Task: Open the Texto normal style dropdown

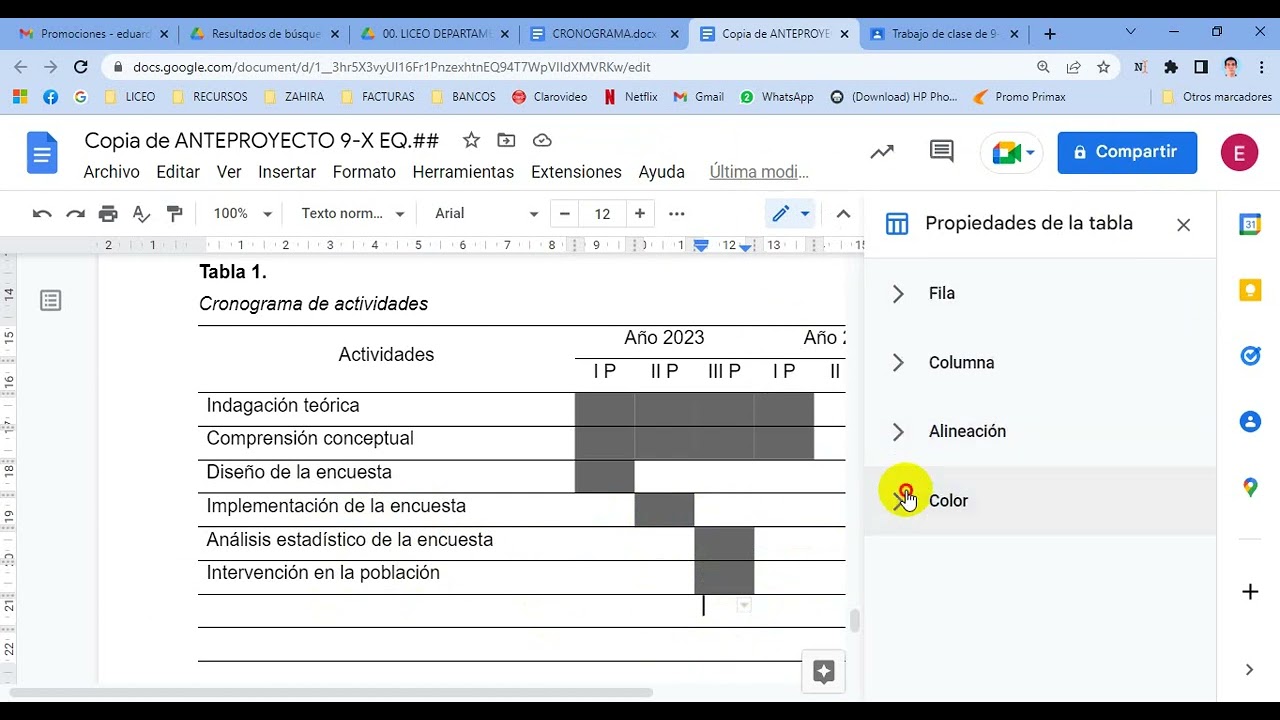Action: (352, 214)
